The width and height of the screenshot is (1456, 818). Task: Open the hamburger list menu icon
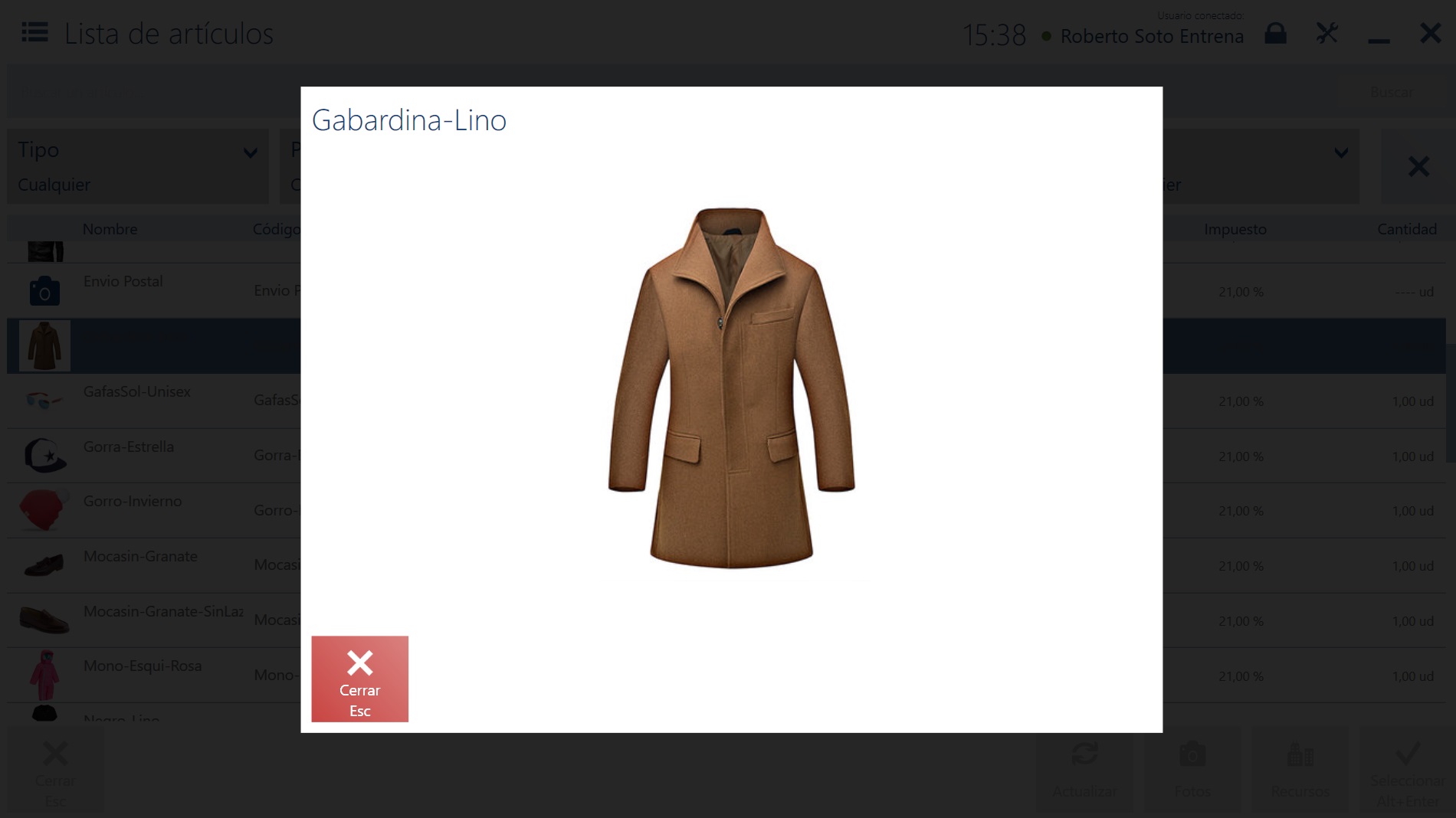(34, 33)
